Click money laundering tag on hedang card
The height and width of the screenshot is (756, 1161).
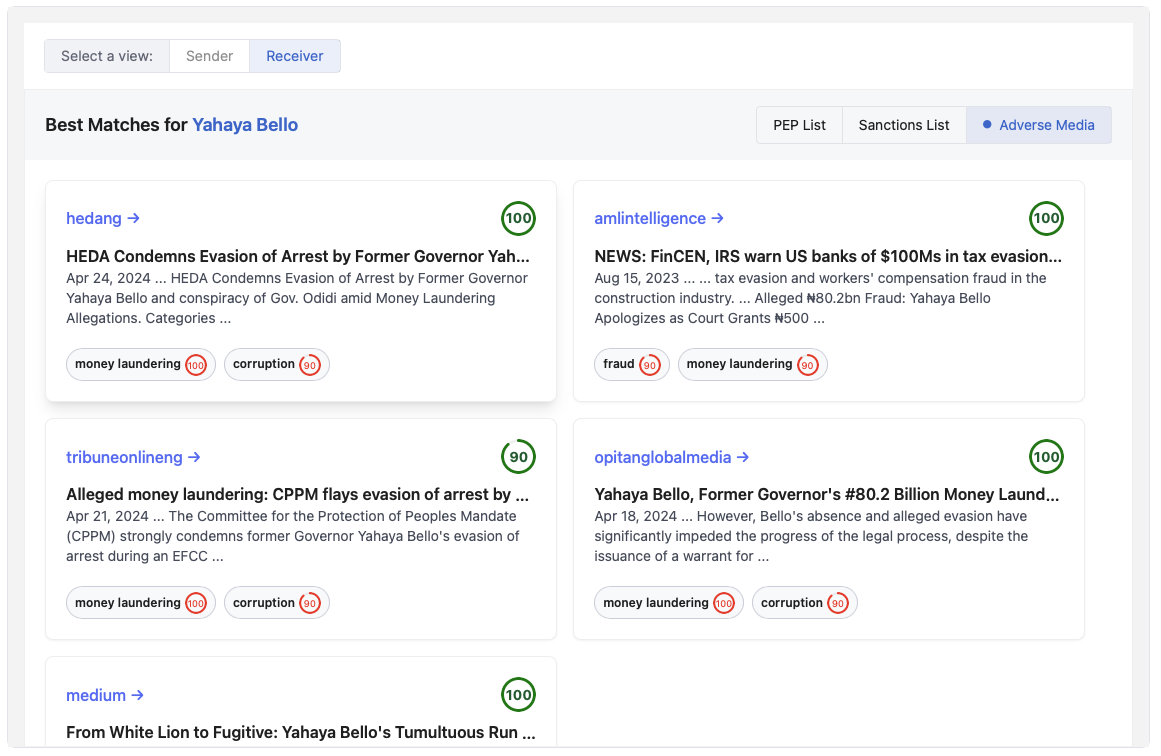tap(140, 365)
